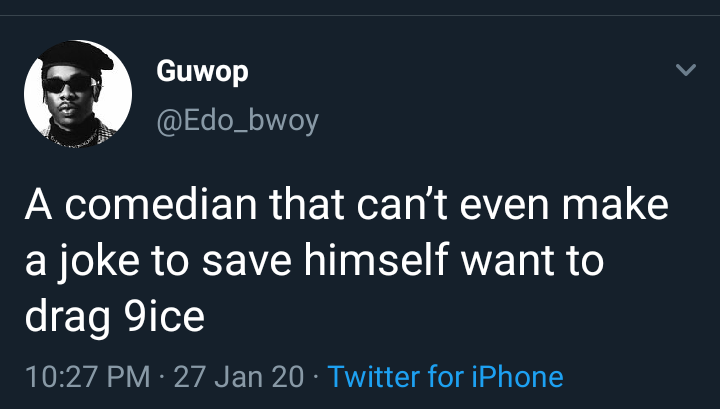Click the word "make" in the tweet
The width and height of the screenshot is (720, 409).
615,204
